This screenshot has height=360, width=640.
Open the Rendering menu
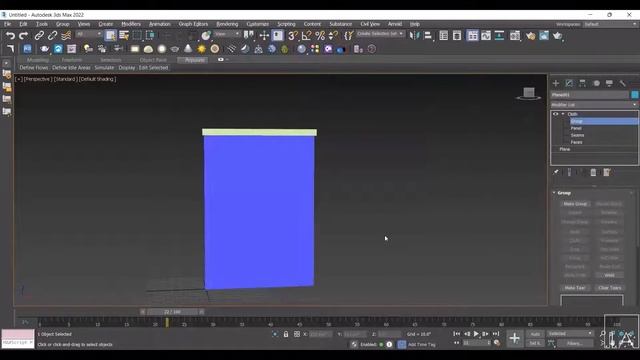227,24
